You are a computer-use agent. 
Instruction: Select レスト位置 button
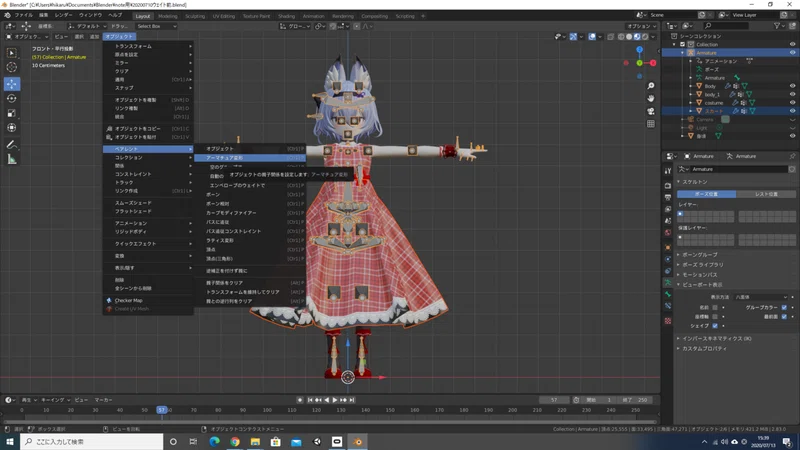(766, 194)
